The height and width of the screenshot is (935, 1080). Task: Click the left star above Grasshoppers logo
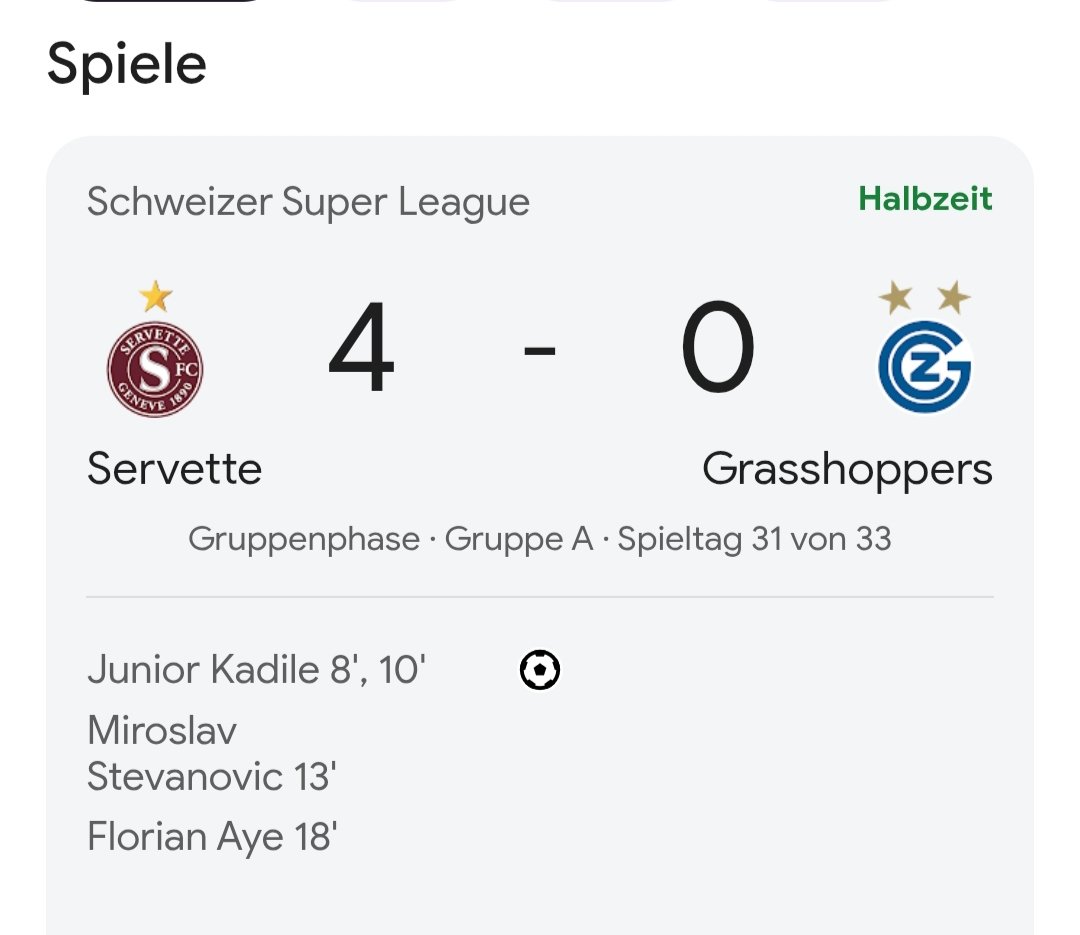click(896, 297)
